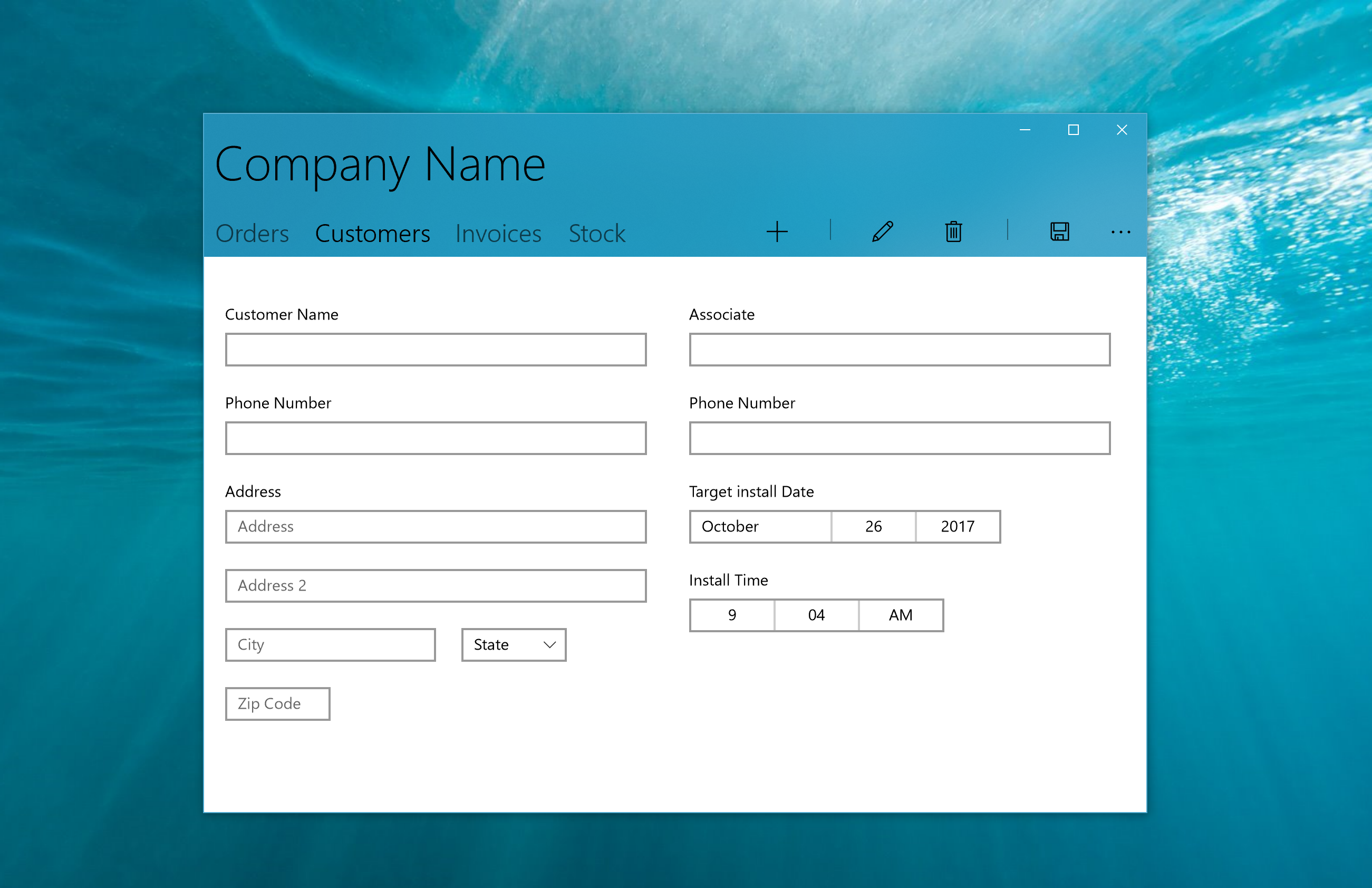This screenshot has width=1372, height=888.
Task: Click the Stock navigation item
Action: tap(597, 232)
